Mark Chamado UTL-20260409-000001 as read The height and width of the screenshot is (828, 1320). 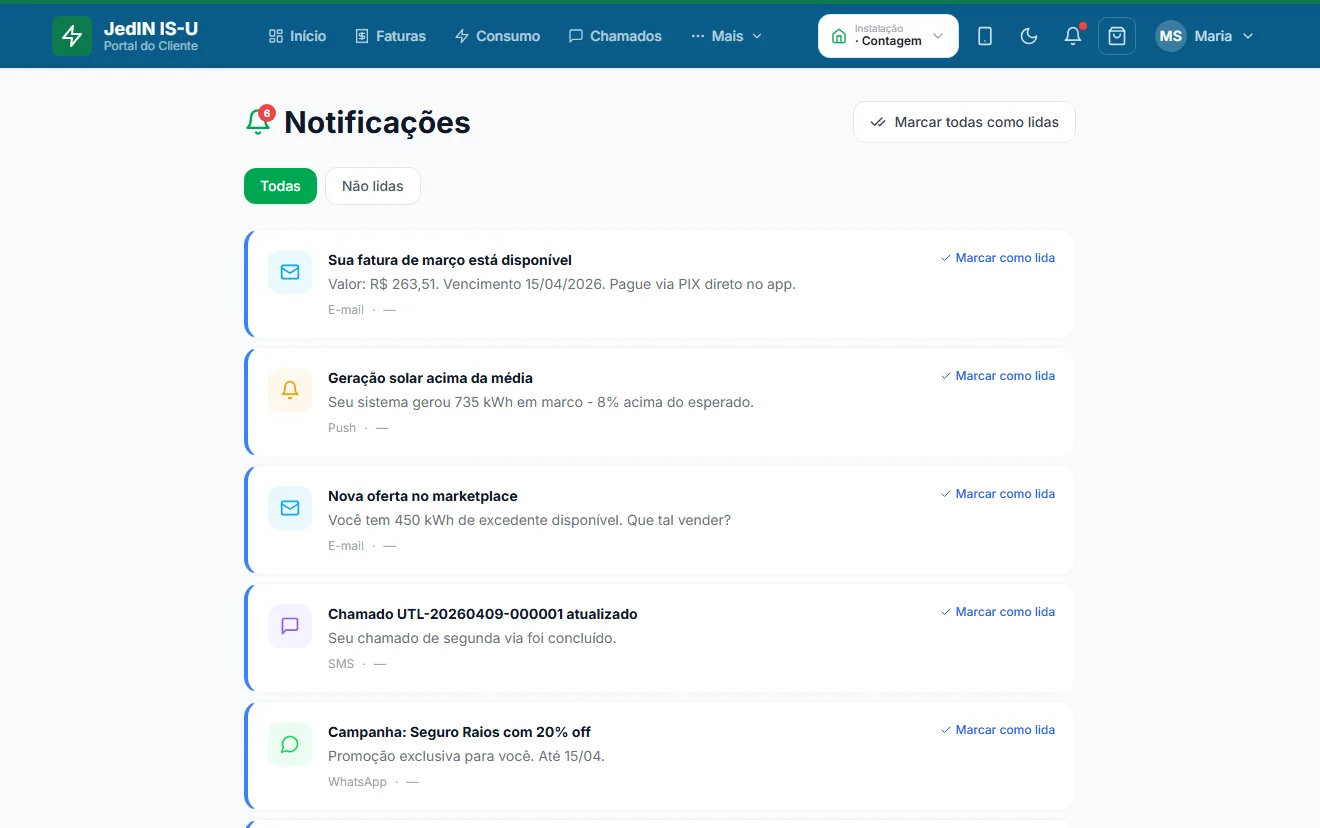pyautogui.click(x=997, y=612)
